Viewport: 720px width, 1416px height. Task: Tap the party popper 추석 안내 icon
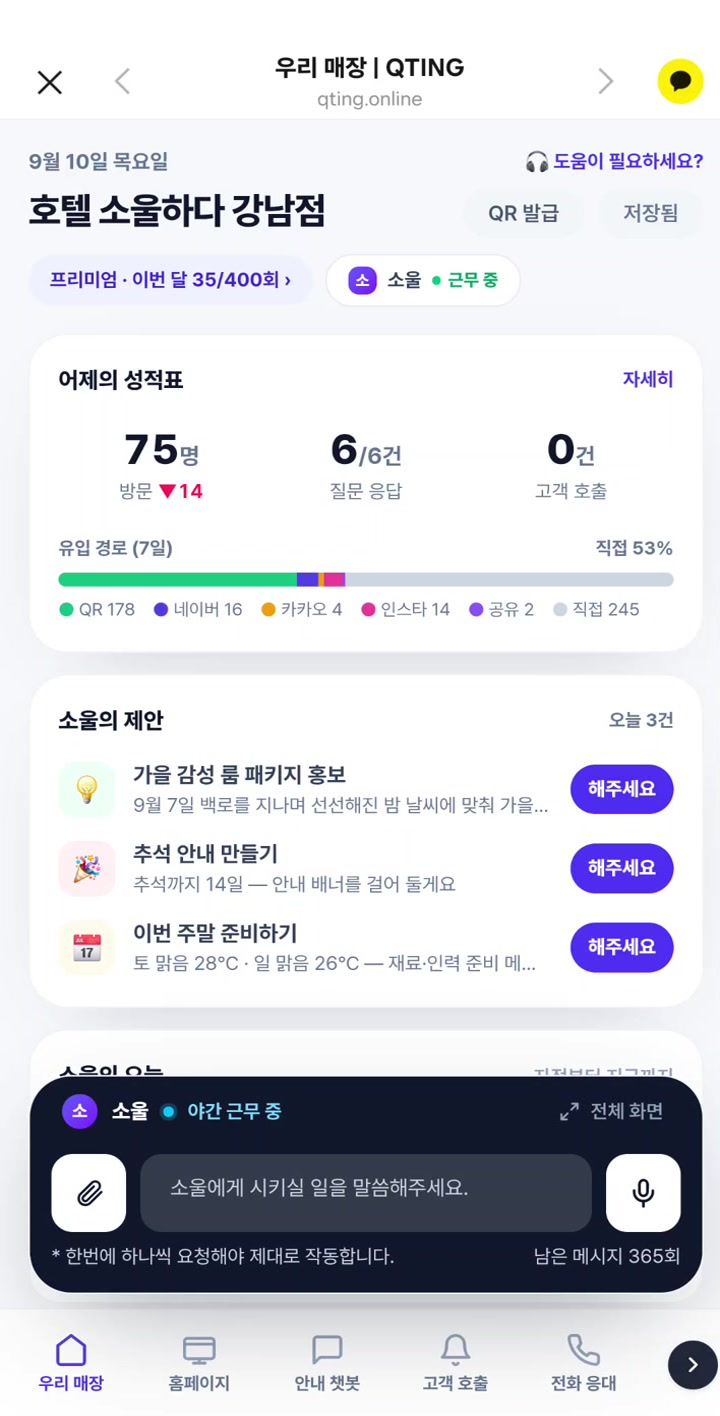coord(87,868)
